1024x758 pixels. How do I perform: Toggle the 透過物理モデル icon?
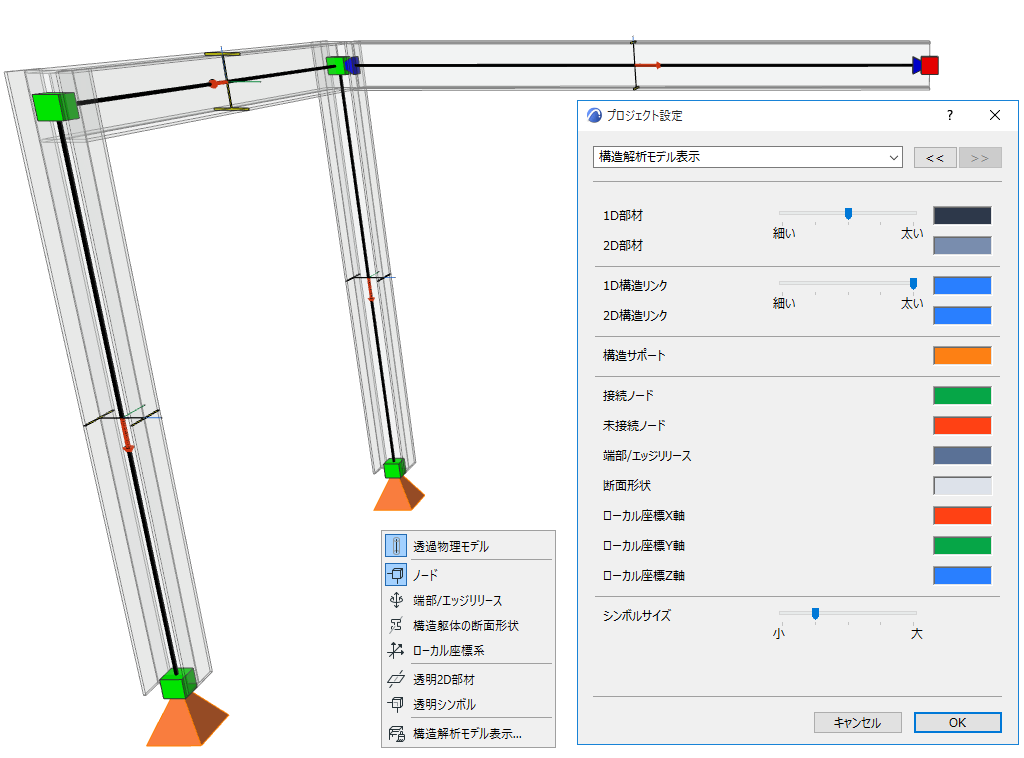(396, 546)
